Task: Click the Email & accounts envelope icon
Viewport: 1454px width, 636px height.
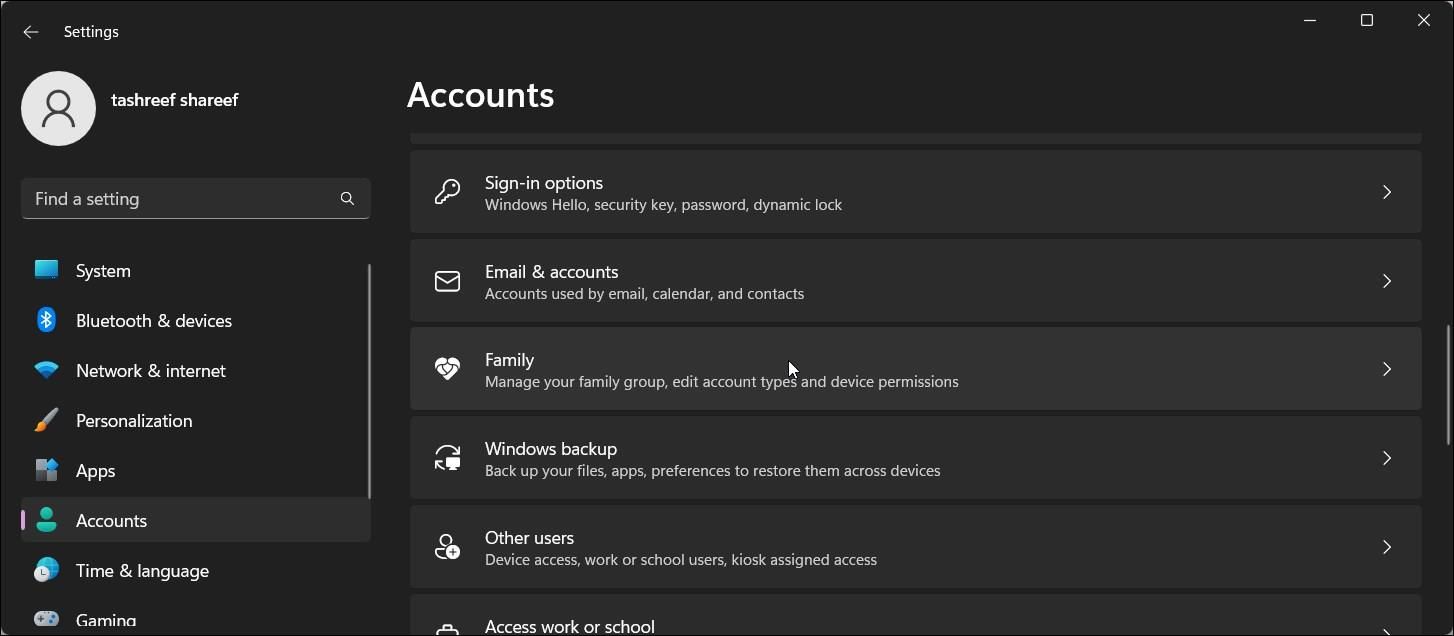Action: tap(447, 281)
